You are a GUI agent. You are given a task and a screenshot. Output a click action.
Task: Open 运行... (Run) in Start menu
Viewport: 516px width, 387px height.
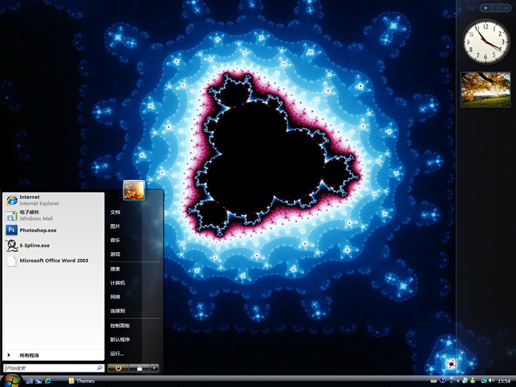click(117, 353)
